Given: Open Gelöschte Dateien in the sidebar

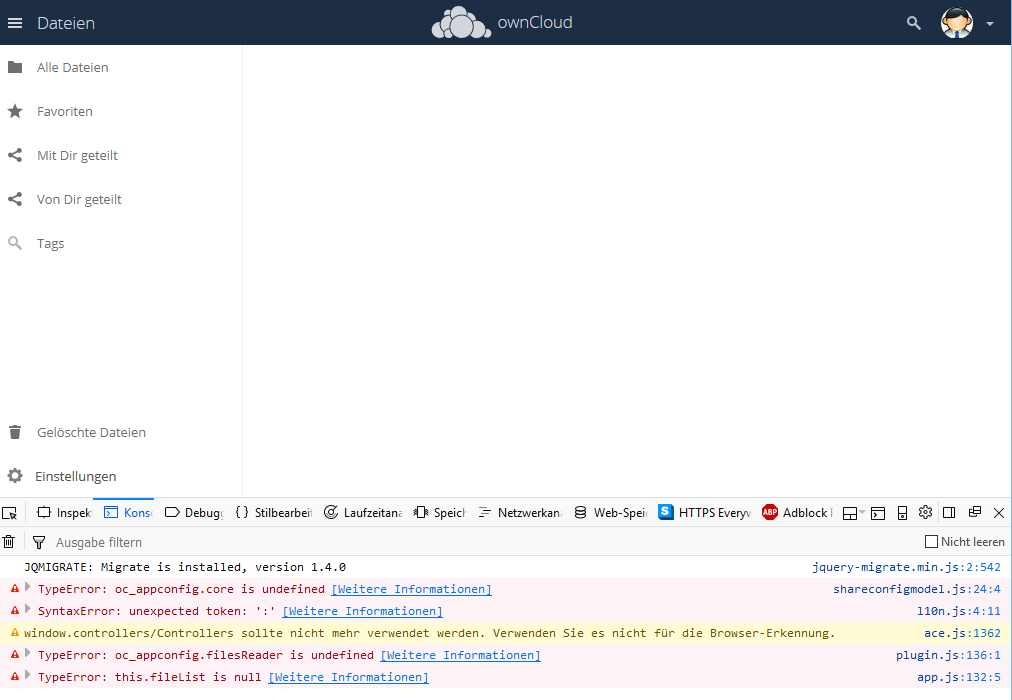Looking at the screenshot, I should point(91,432).
